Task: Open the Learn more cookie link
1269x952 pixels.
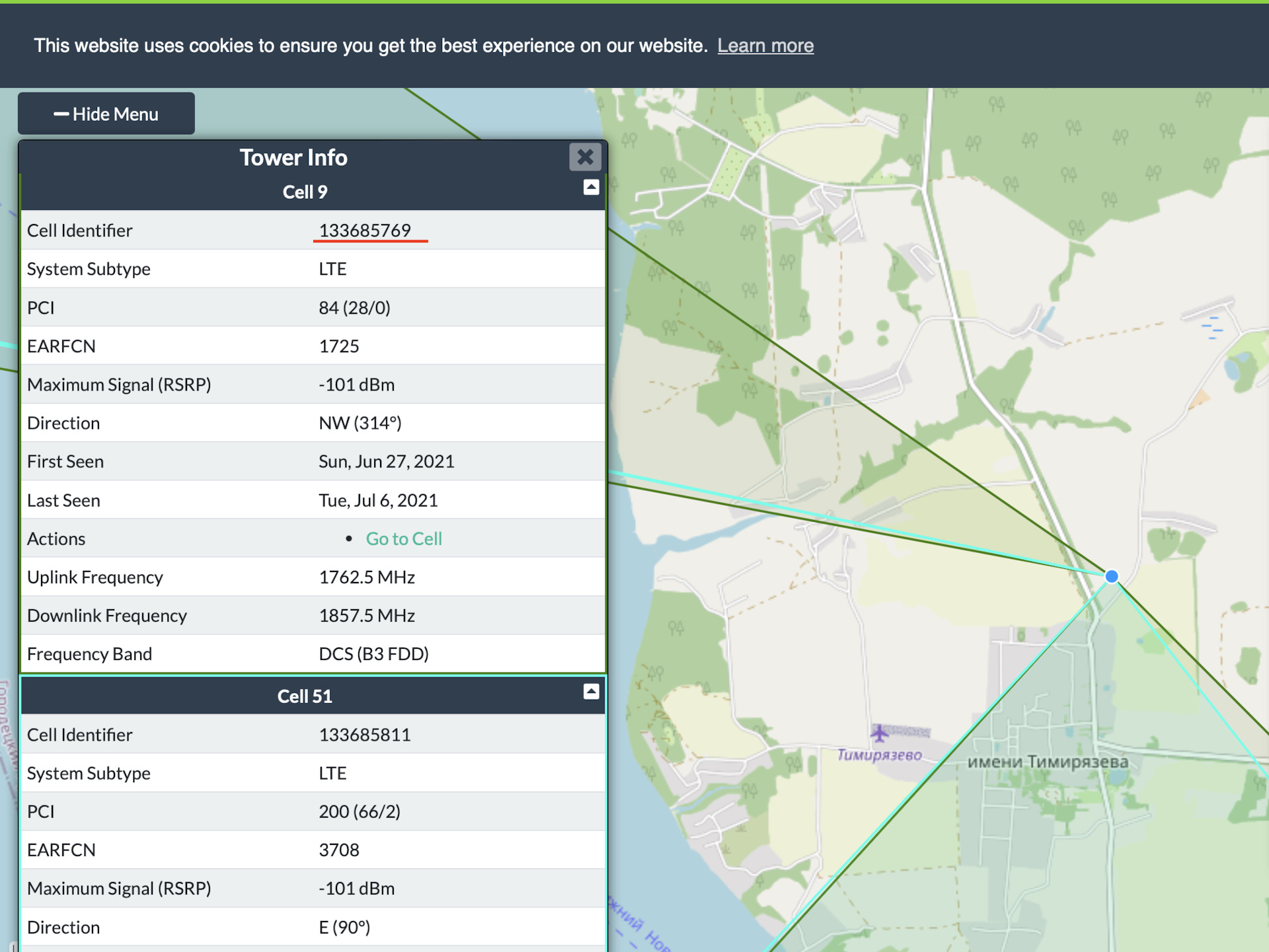Action: tap(765, 46)
